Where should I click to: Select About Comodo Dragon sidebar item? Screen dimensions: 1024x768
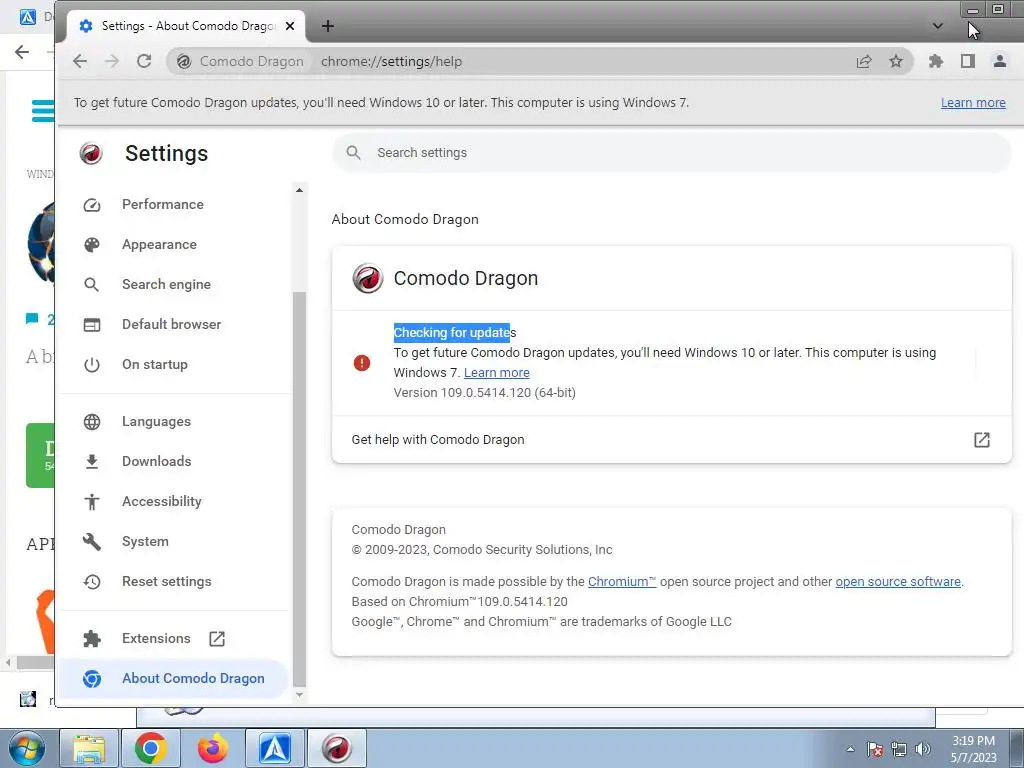(174, 679)
